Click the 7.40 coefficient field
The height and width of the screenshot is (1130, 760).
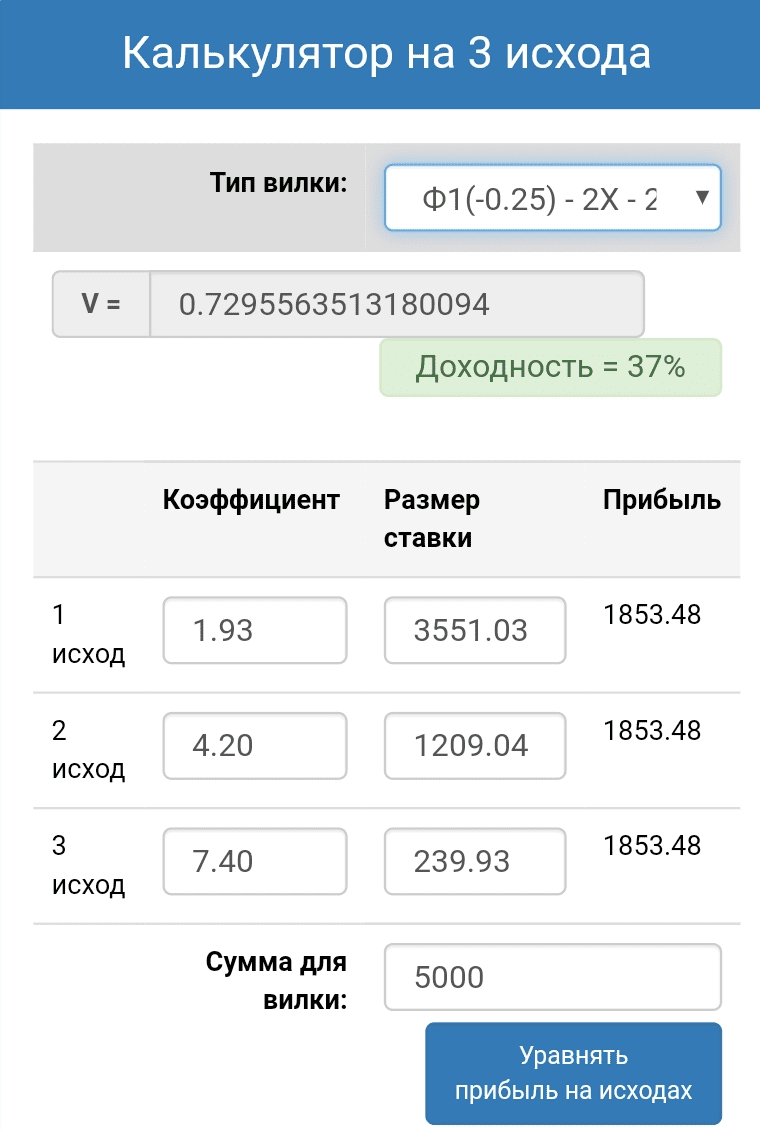point(255,861)
